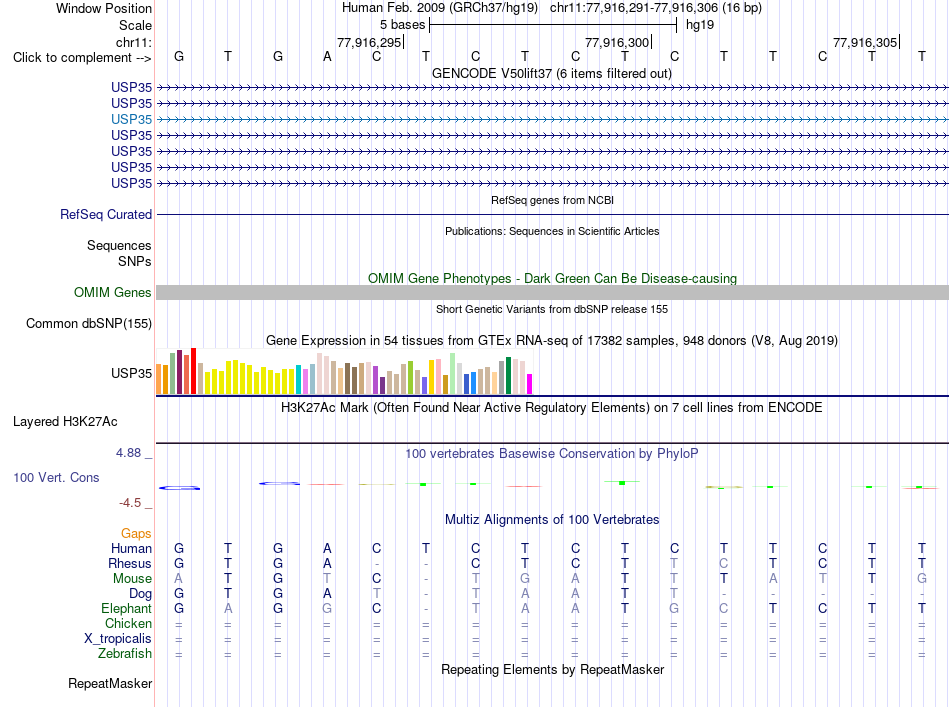Click the Layered H3K27Ac track label
This screenshot has height=707, width=950.
point(65,422)
